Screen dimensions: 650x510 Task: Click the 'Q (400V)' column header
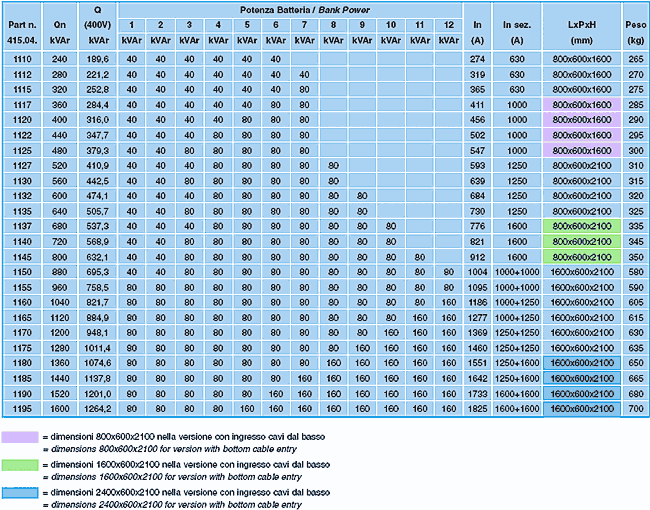click(97, 24)
